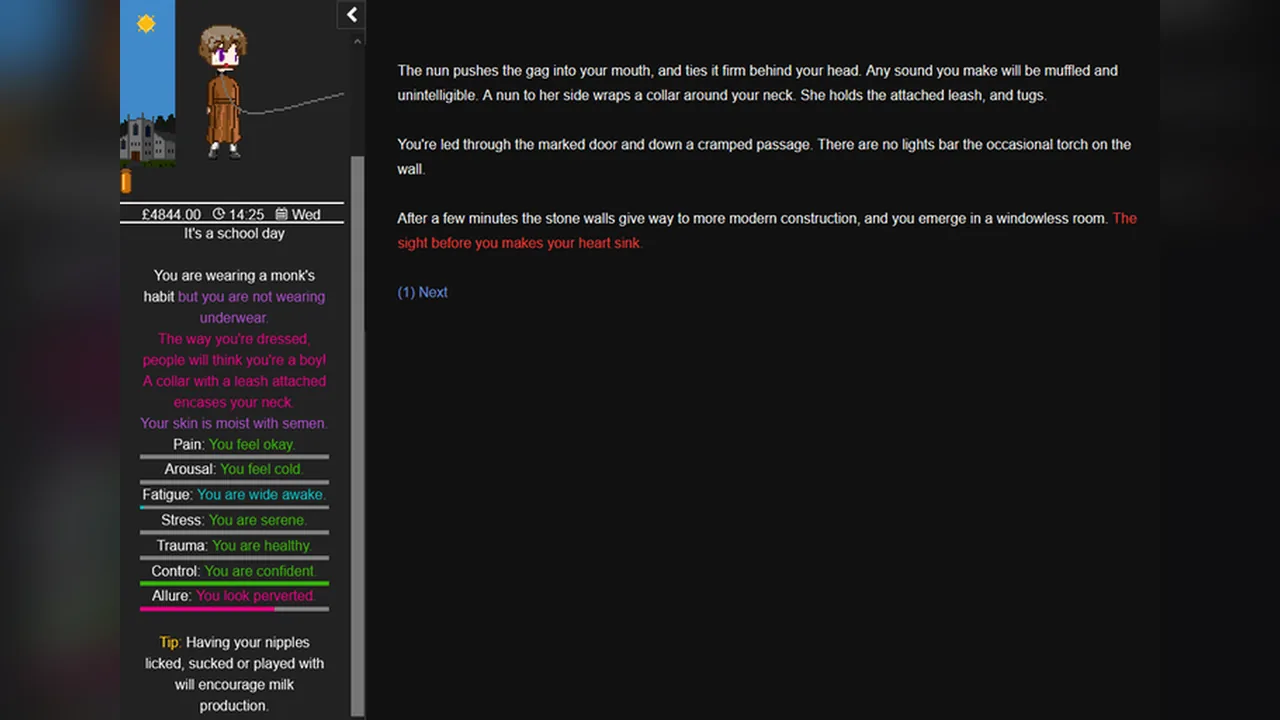Viewport: 1280px width, 720px height.
Task: Collapse the sidebar with the left chevron
Action: (351, 14)
